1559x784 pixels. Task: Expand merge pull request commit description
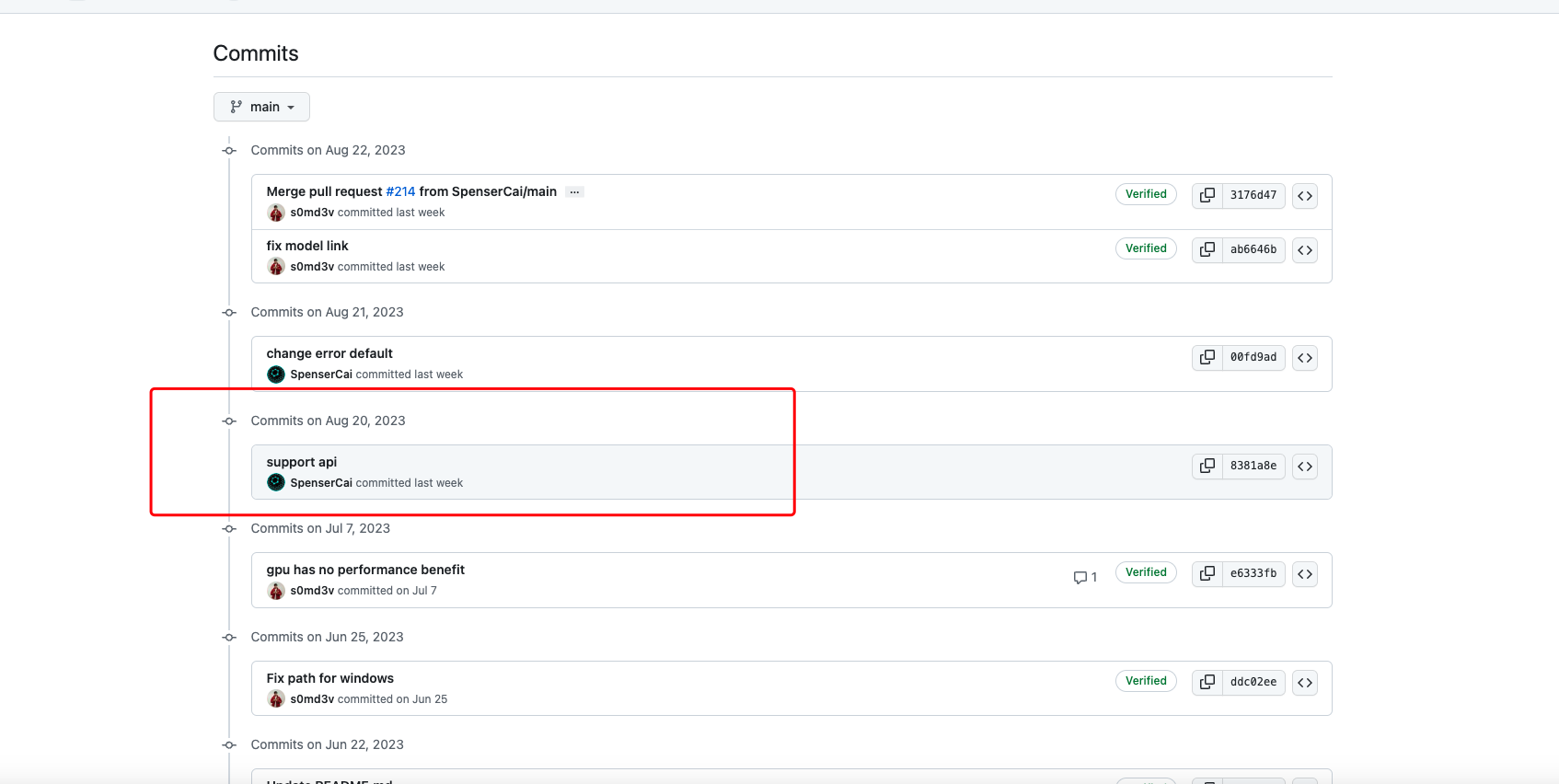pyautogui.click(x=574, y=191)
